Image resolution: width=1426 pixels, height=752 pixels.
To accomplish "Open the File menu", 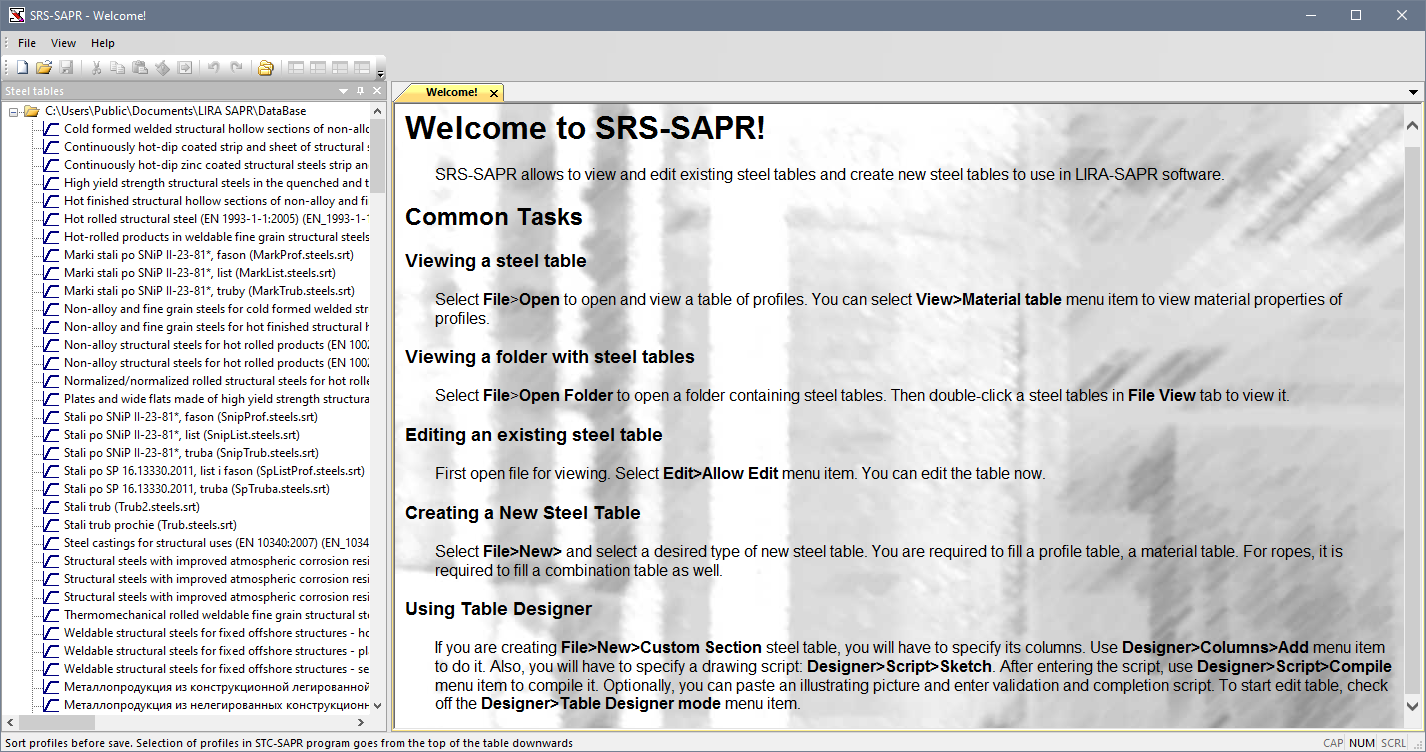I will 27,43.
